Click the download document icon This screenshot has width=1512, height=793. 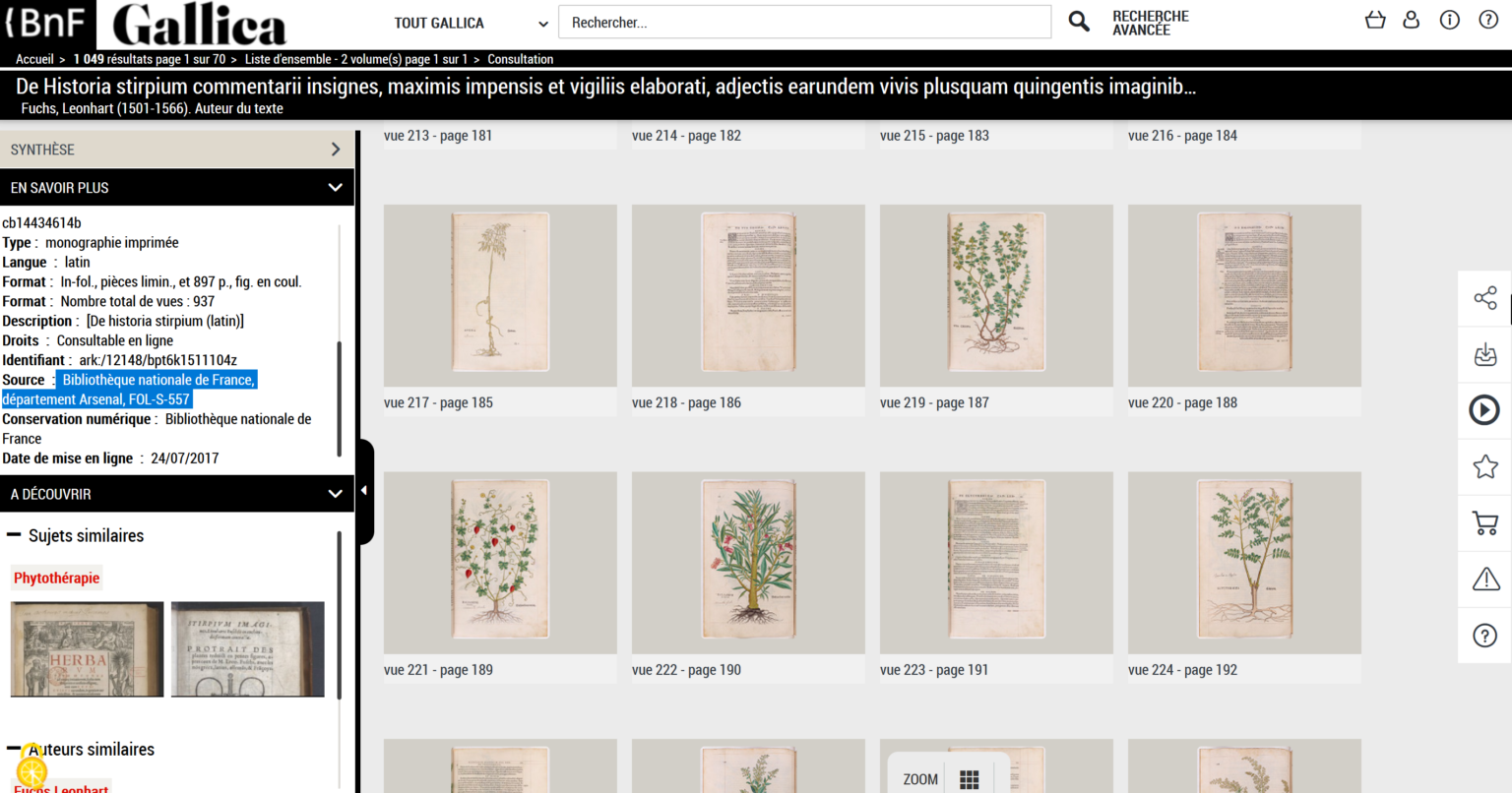pos(1483,354)
